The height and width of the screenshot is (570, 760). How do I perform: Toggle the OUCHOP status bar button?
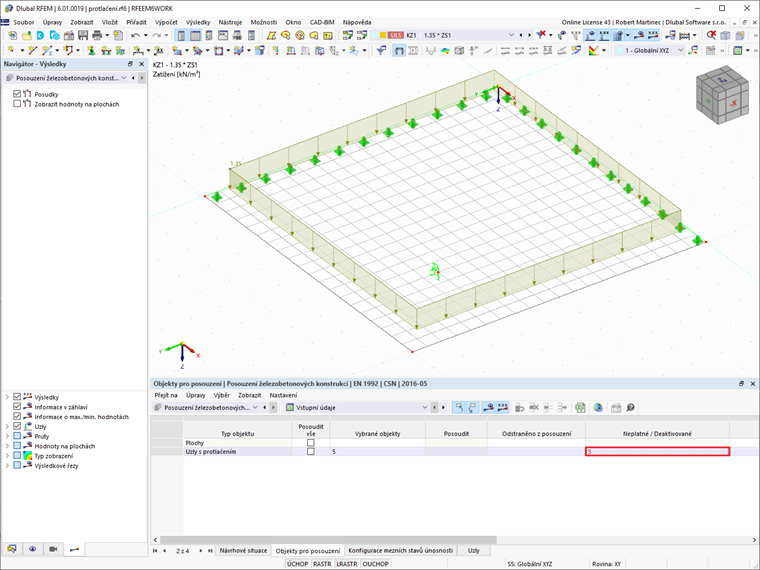[375, 564]
